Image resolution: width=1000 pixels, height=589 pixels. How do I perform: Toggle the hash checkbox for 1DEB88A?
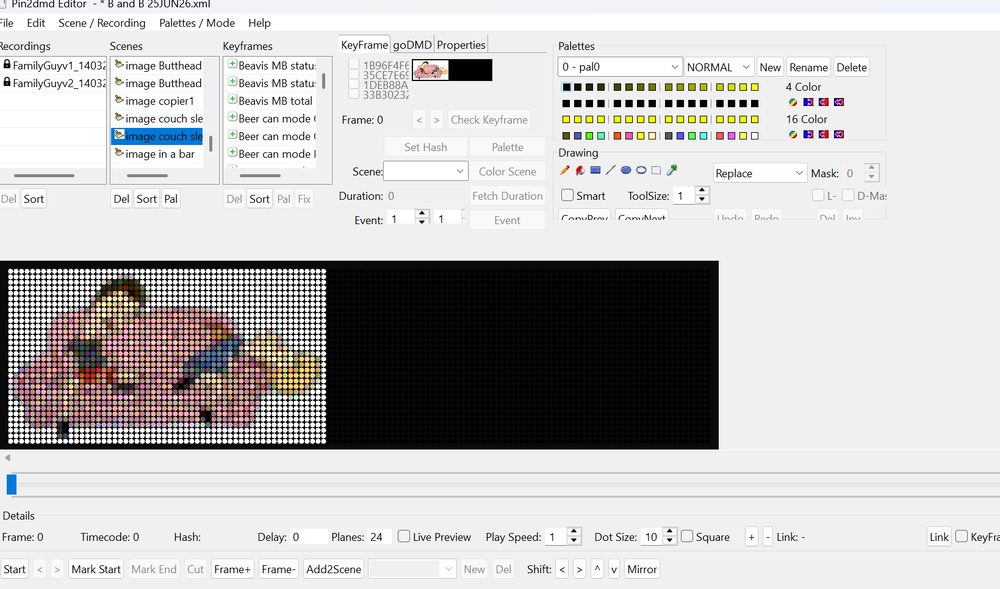pyautogui.click(x=354, y=84)
